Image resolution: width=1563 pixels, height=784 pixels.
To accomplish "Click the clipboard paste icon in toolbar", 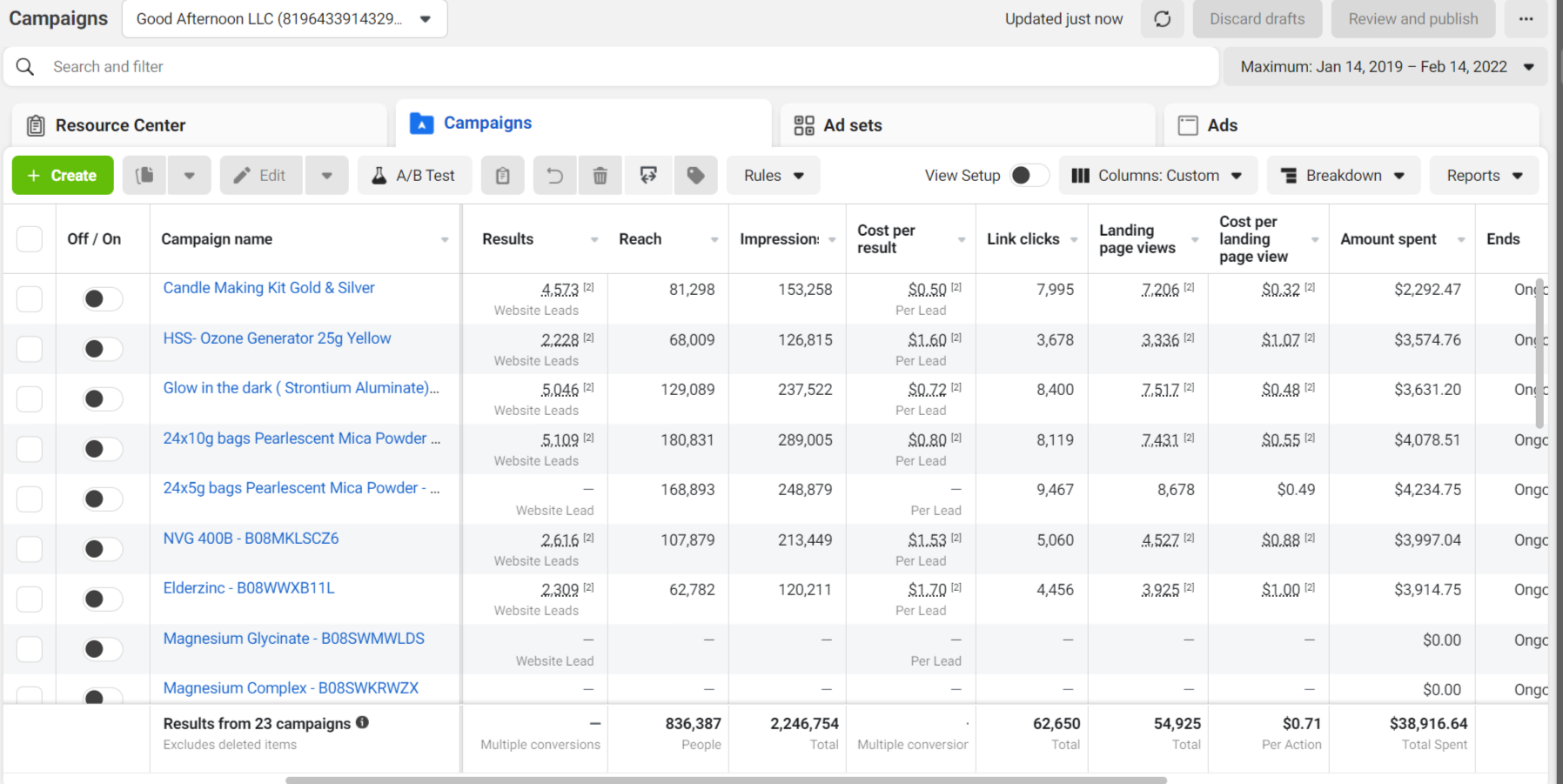I will pyautogui.click(x=502, y=176).
